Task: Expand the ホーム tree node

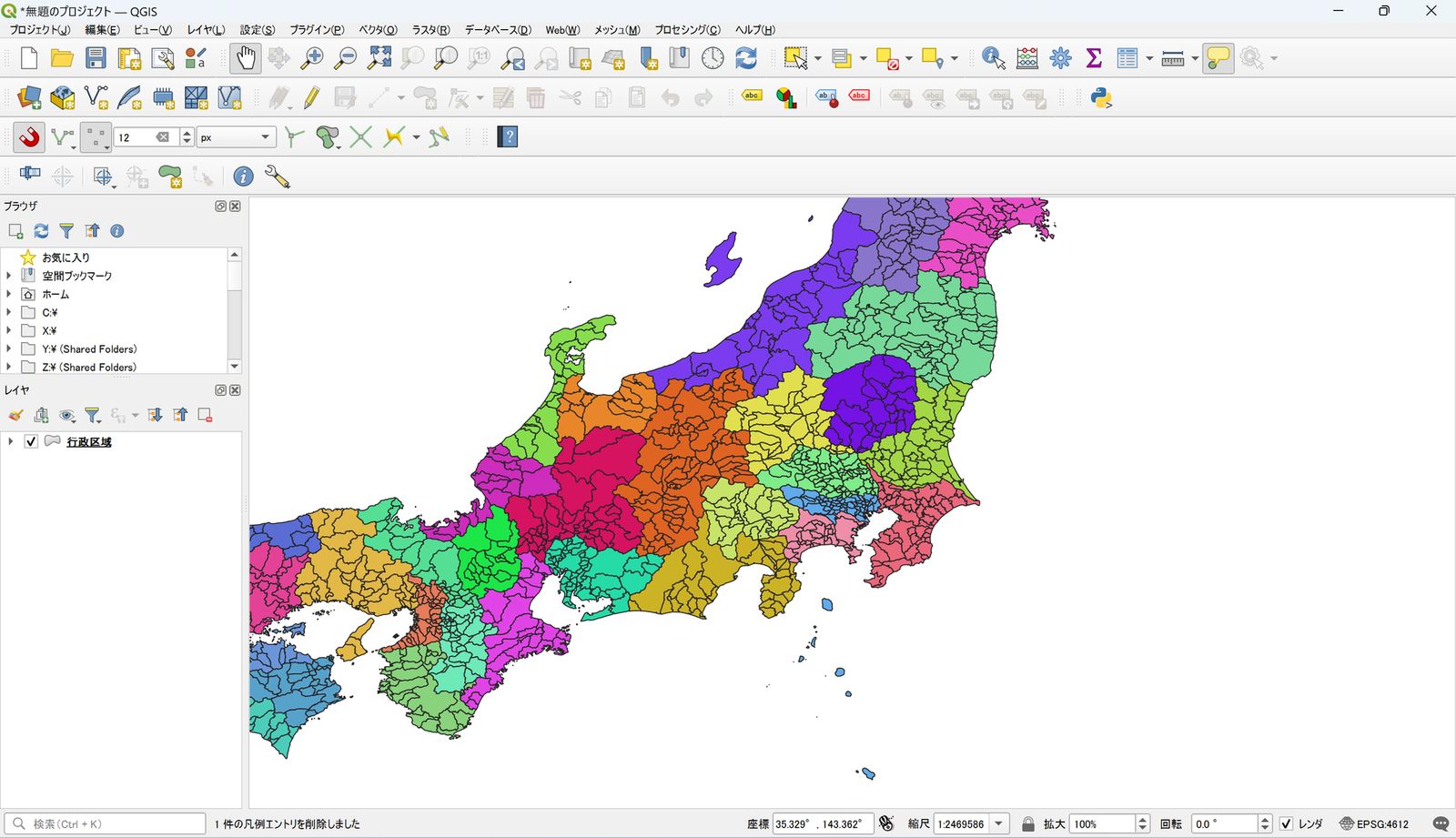Action: [x=9, y=294]
